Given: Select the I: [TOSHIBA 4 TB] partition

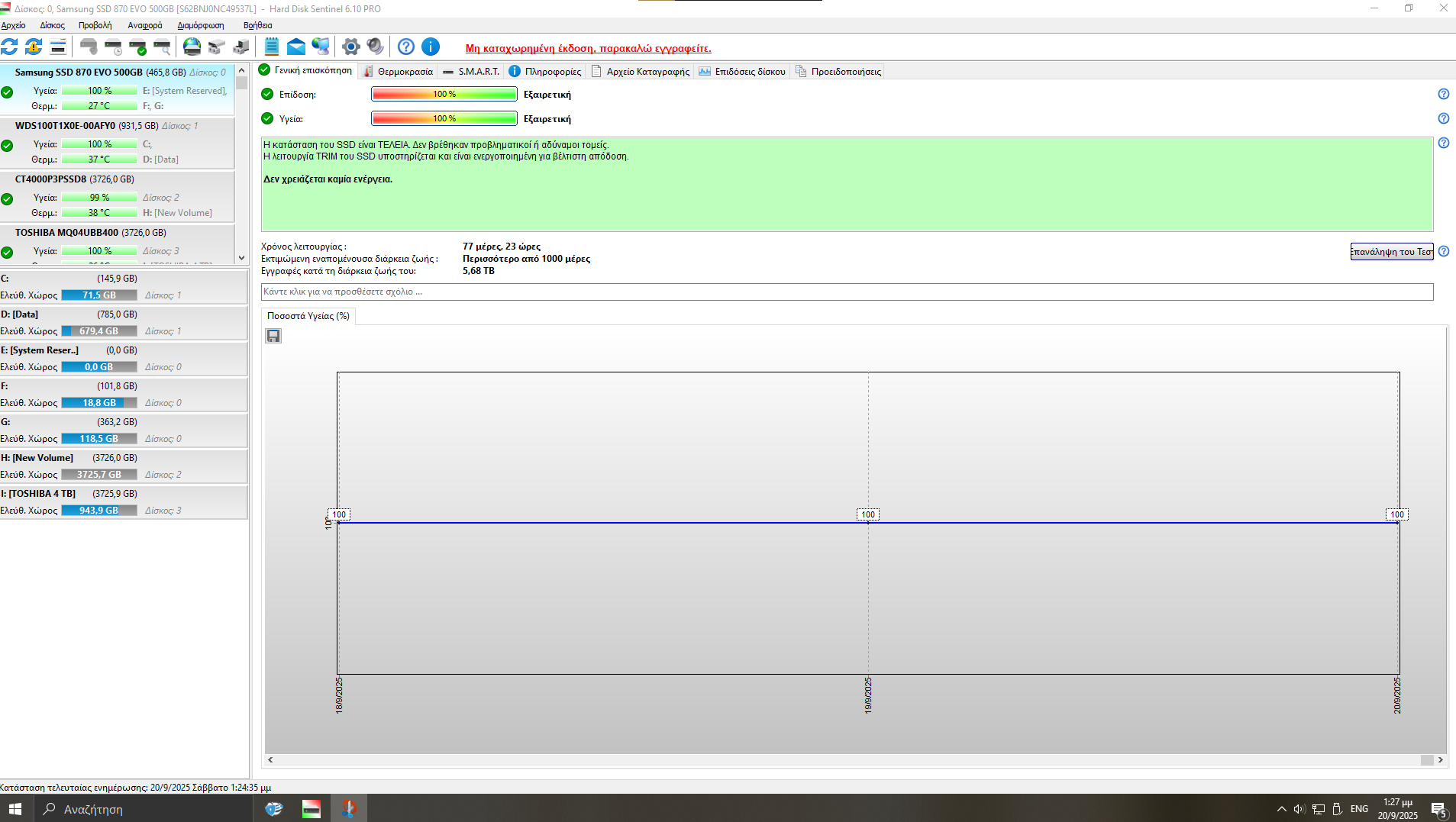Looking at the screenshot, I should (x=124, y=502).
